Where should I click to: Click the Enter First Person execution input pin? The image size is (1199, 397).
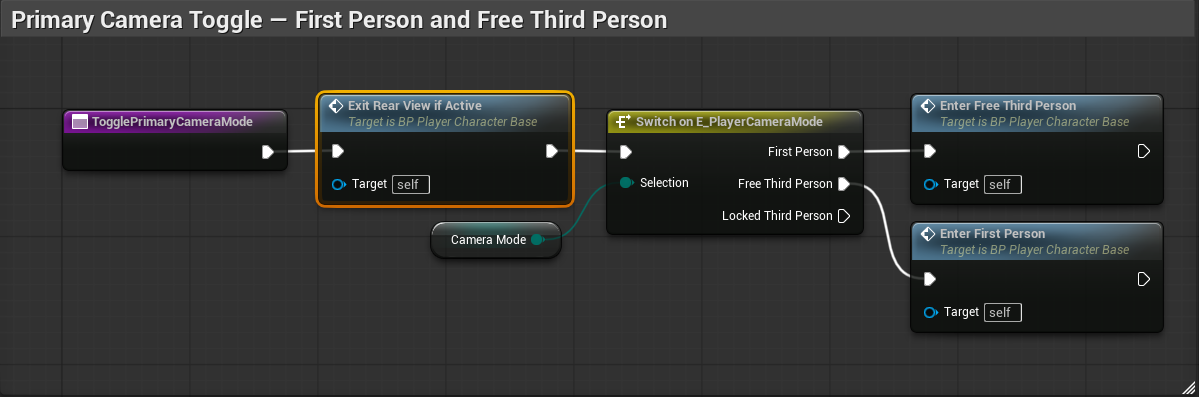pyautogui.click(x=929, y=279)
